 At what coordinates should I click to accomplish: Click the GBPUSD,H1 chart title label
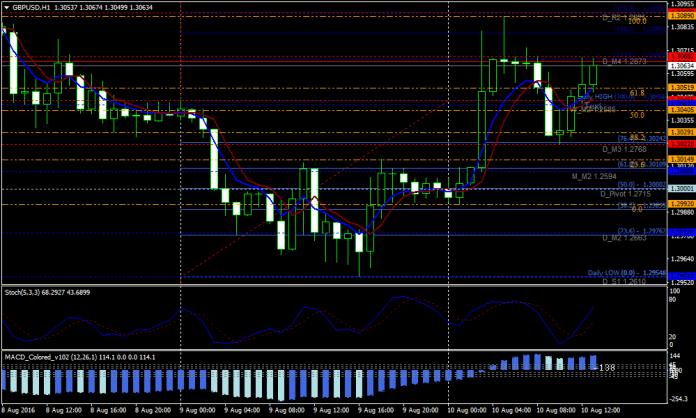tap(31, 6)
